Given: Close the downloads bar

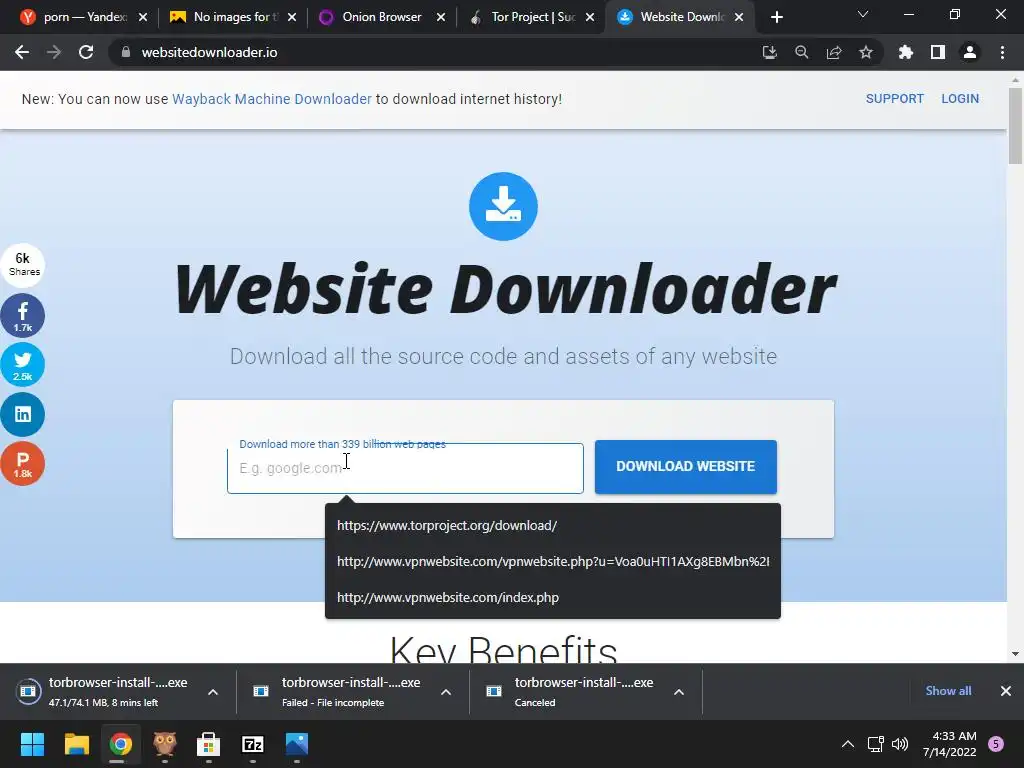Looking at the screenshot, I should 1006,691.
